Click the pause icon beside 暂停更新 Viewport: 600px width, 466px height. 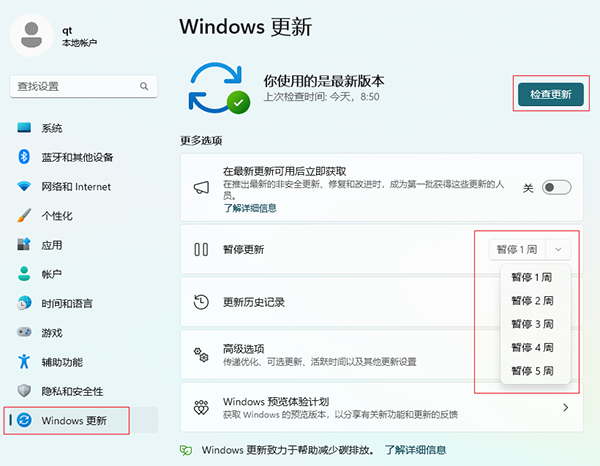pos(201,249)
